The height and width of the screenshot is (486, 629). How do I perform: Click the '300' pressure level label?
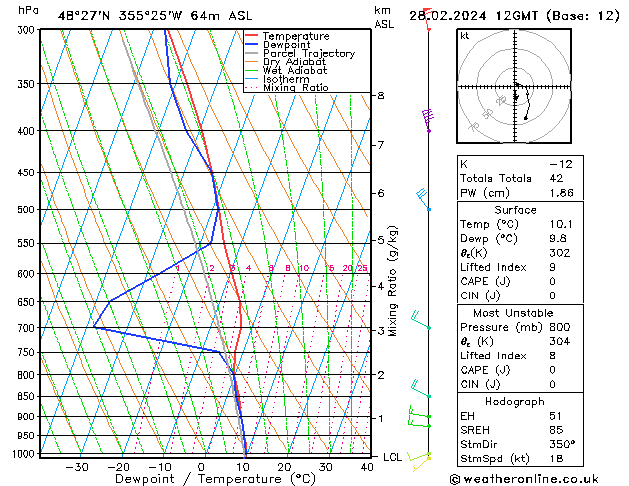pyautogui.click(x=28, y=30)
